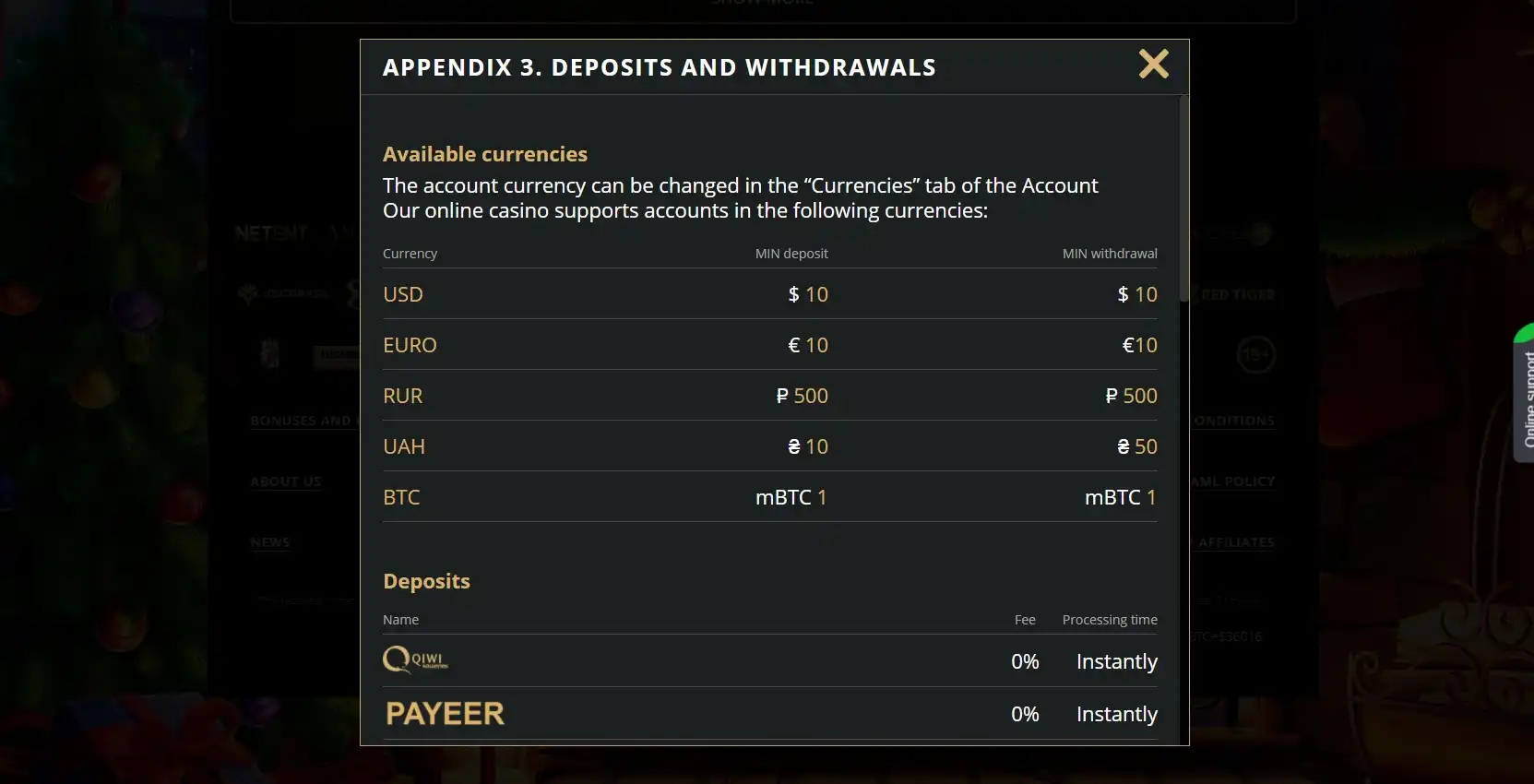Click the BTC currency label
The height and width of the screenshot is (784, 1534).
click(401, 497)
